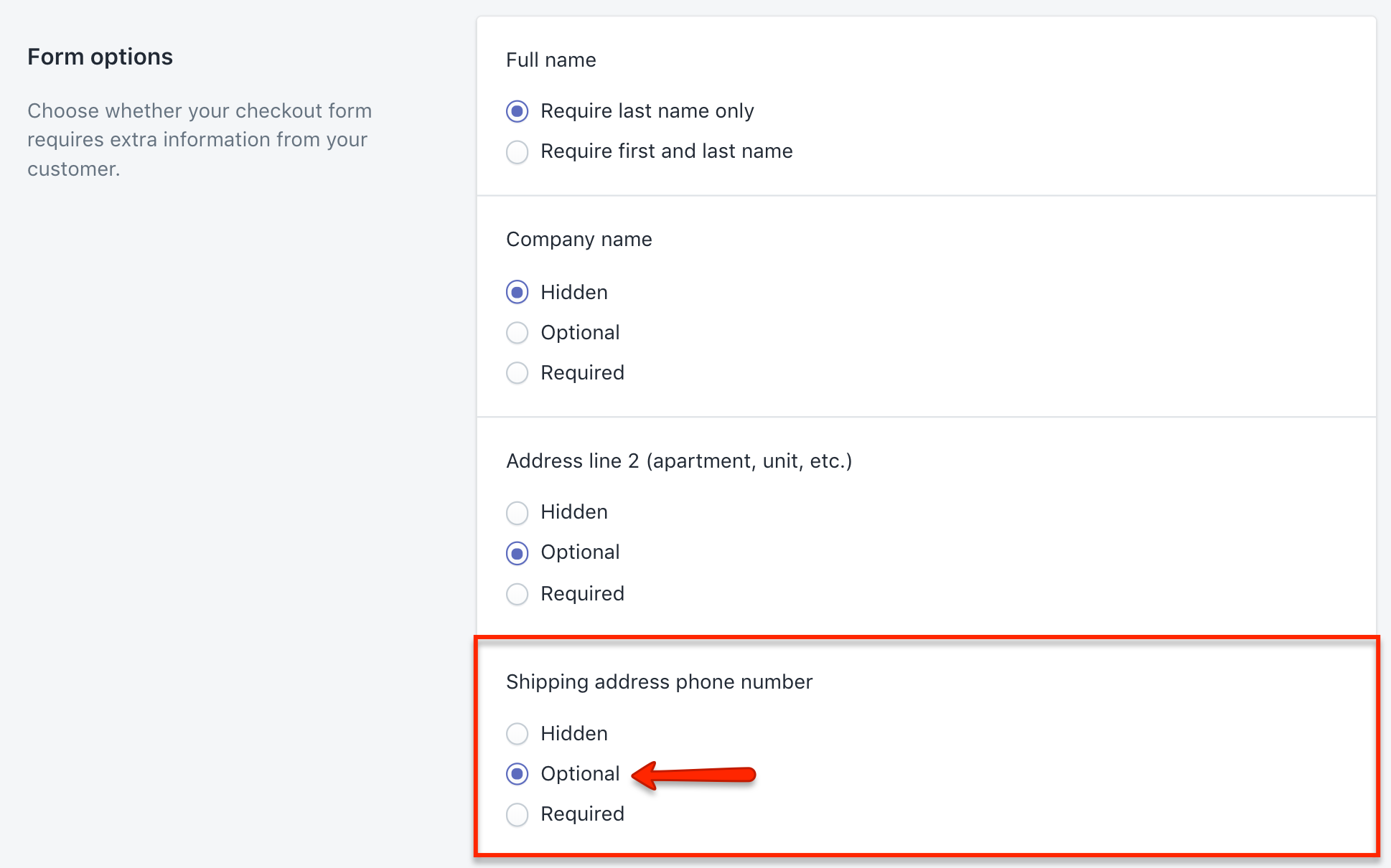Click the Form options heading
The height and width of the screenshot is (868, 1391).
100,57
